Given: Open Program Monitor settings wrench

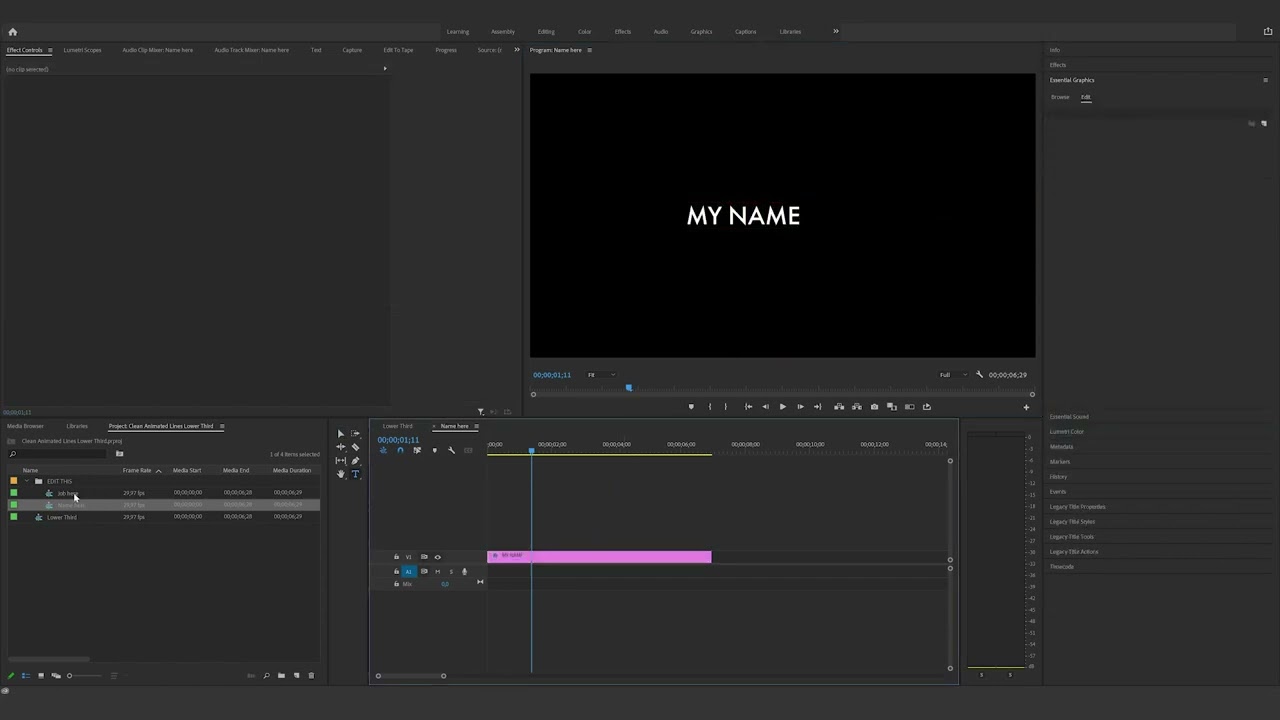Looking at the screenshot, I should (x=979, y=375).
